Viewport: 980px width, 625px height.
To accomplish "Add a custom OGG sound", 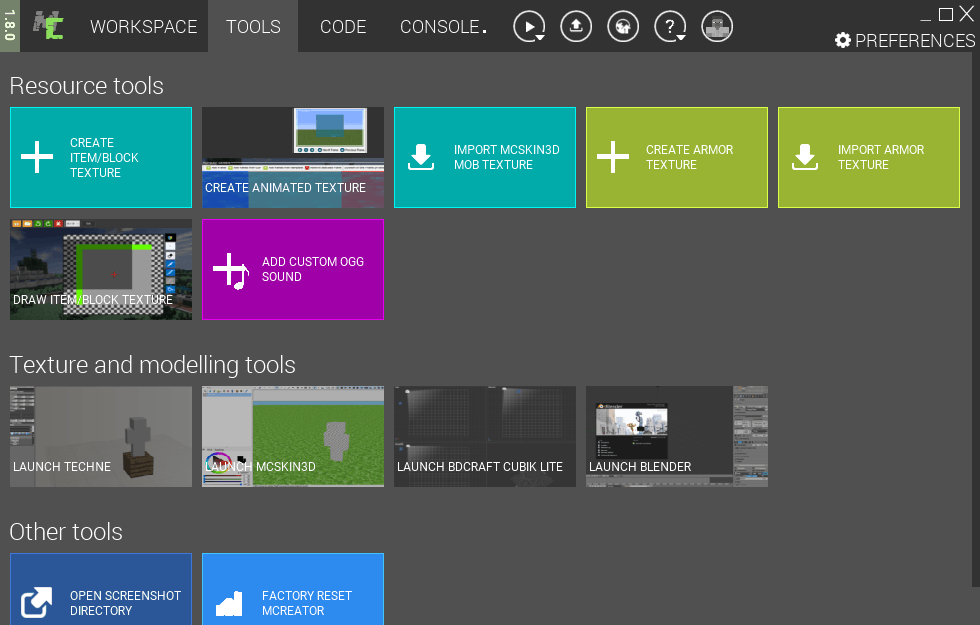I will click(x=292, y=270).
